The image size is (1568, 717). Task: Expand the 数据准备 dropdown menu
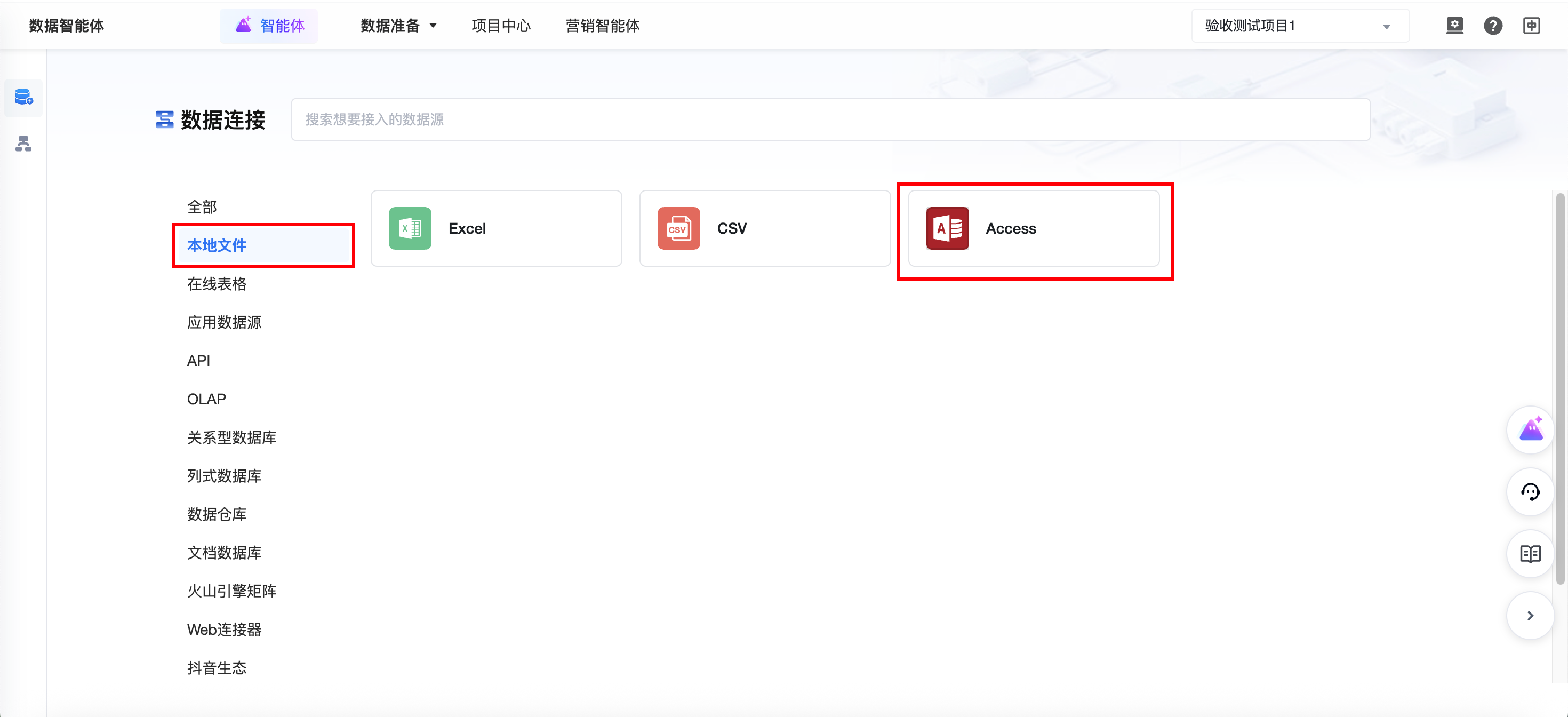[x=399, y=26]
